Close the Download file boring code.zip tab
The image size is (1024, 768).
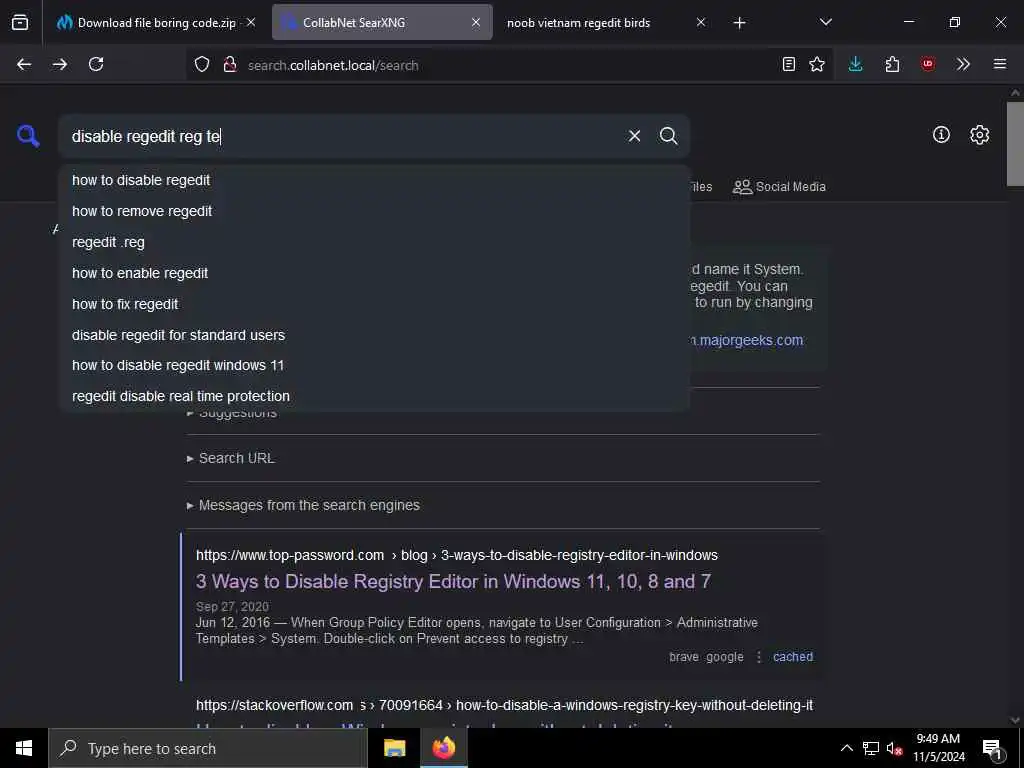[251, 22]
